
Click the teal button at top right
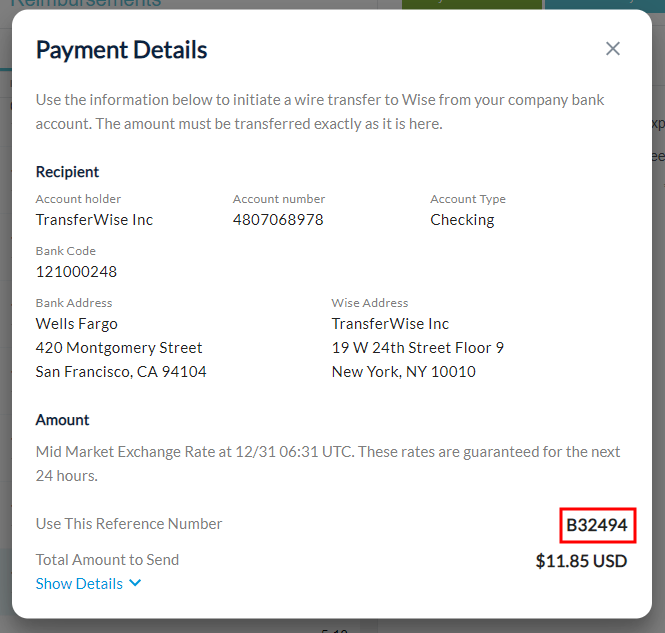click(604, 4)
